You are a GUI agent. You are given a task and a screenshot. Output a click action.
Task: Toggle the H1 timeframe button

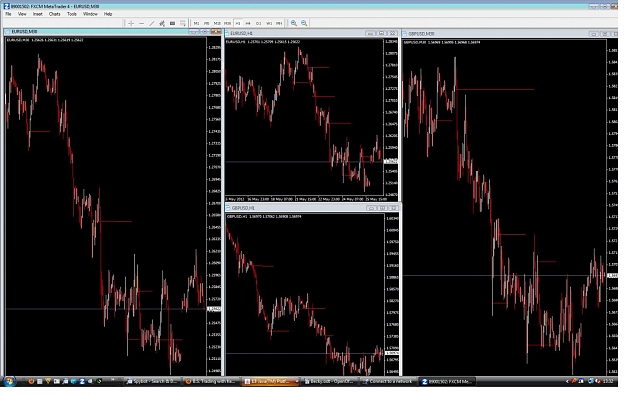238,23
